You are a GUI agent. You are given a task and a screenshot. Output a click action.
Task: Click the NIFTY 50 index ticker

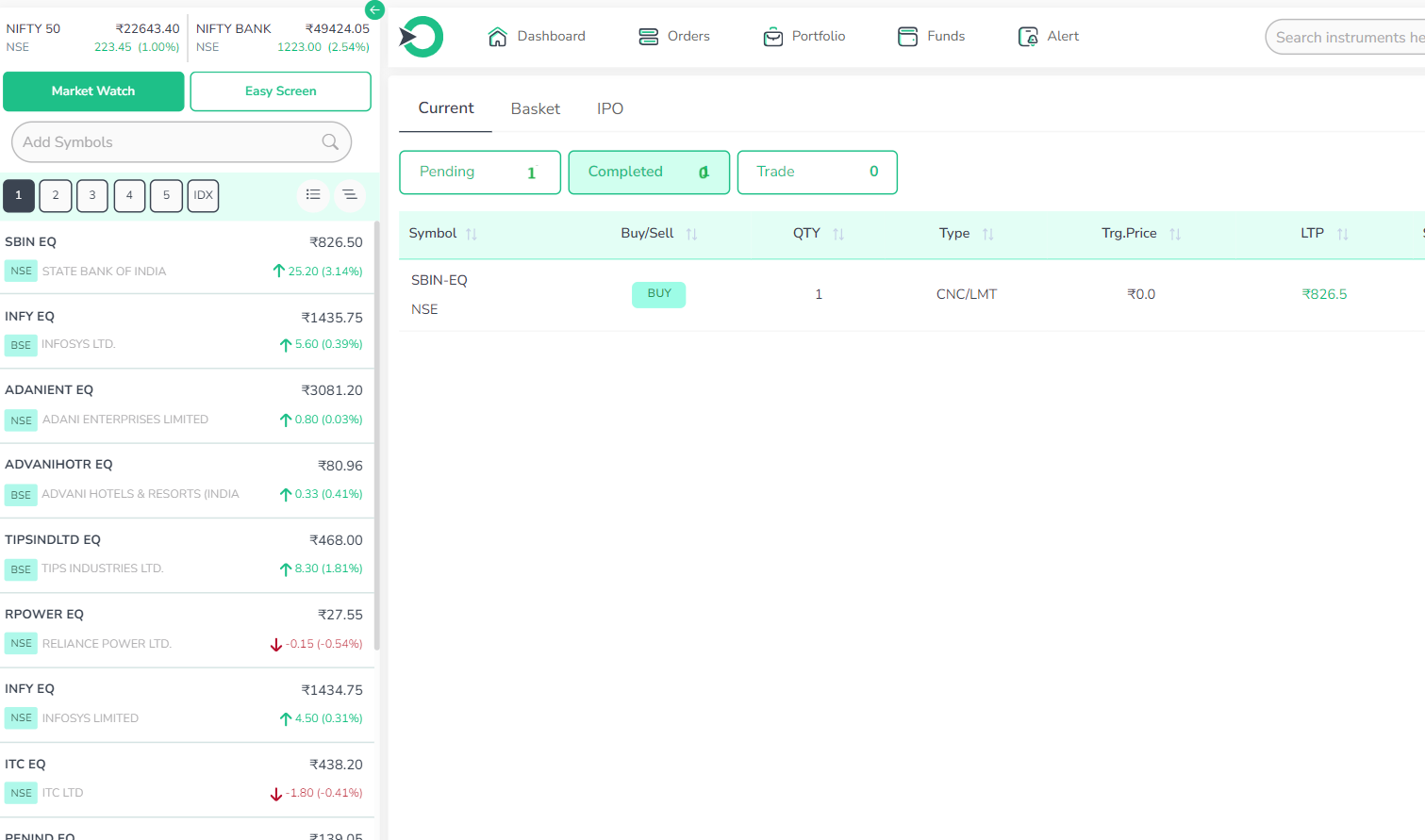coord(92,38)
